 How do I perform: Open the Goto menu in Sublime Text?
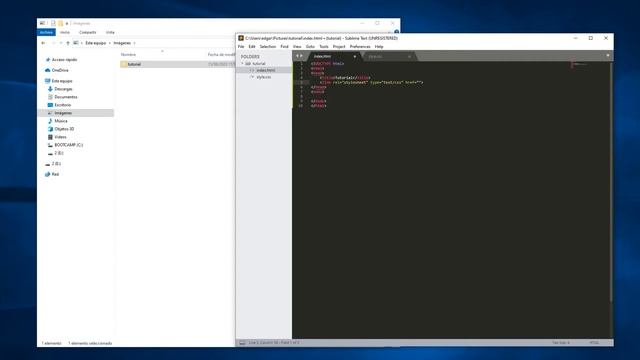tap(310, 47)
